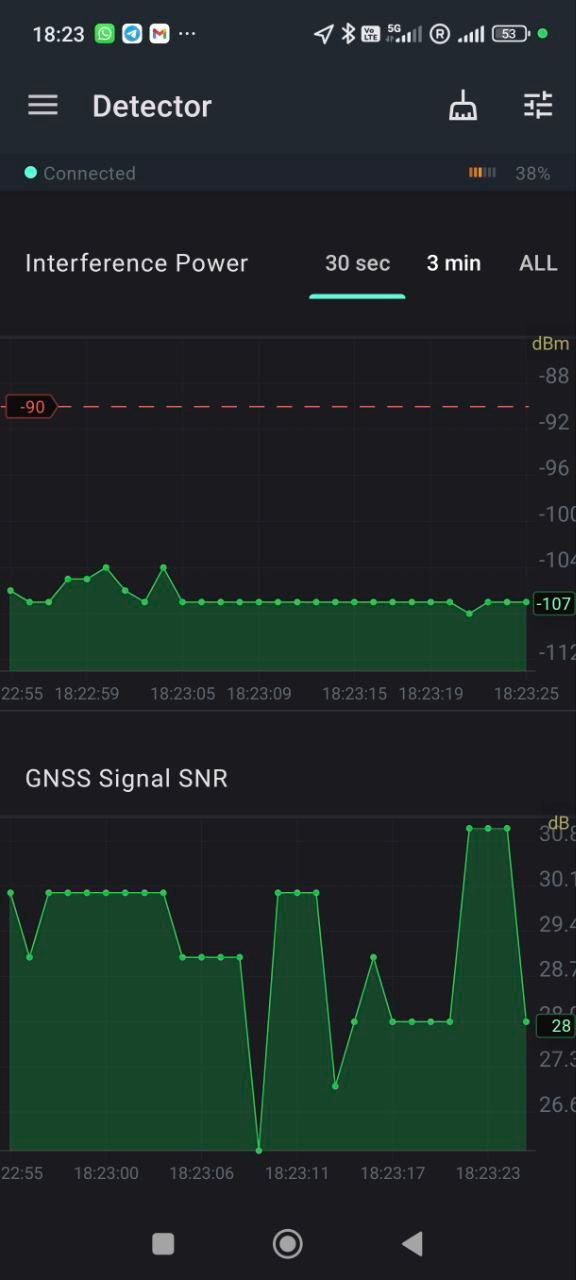Switch to the 3 min tab

454,263
